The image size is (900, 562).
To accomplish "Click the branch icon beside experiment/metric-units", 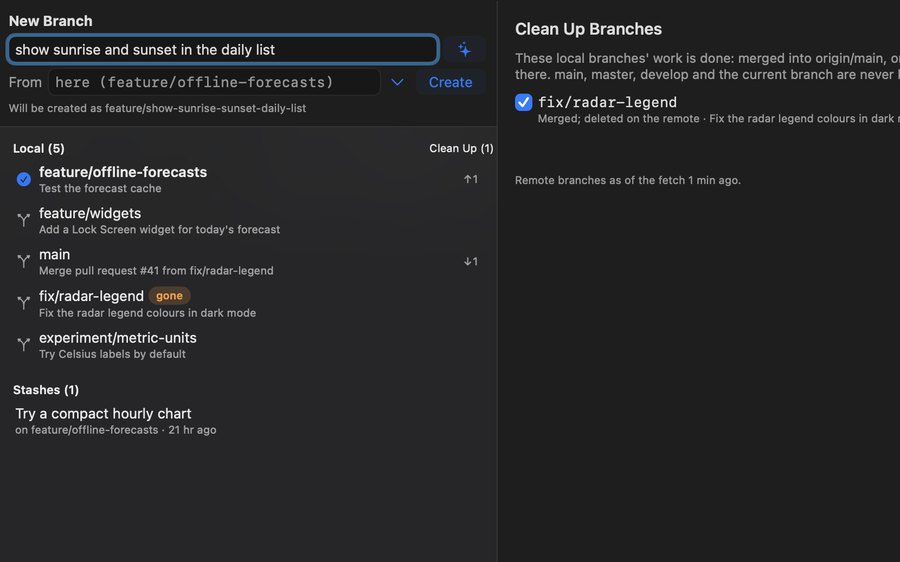I will coord(24,344).
